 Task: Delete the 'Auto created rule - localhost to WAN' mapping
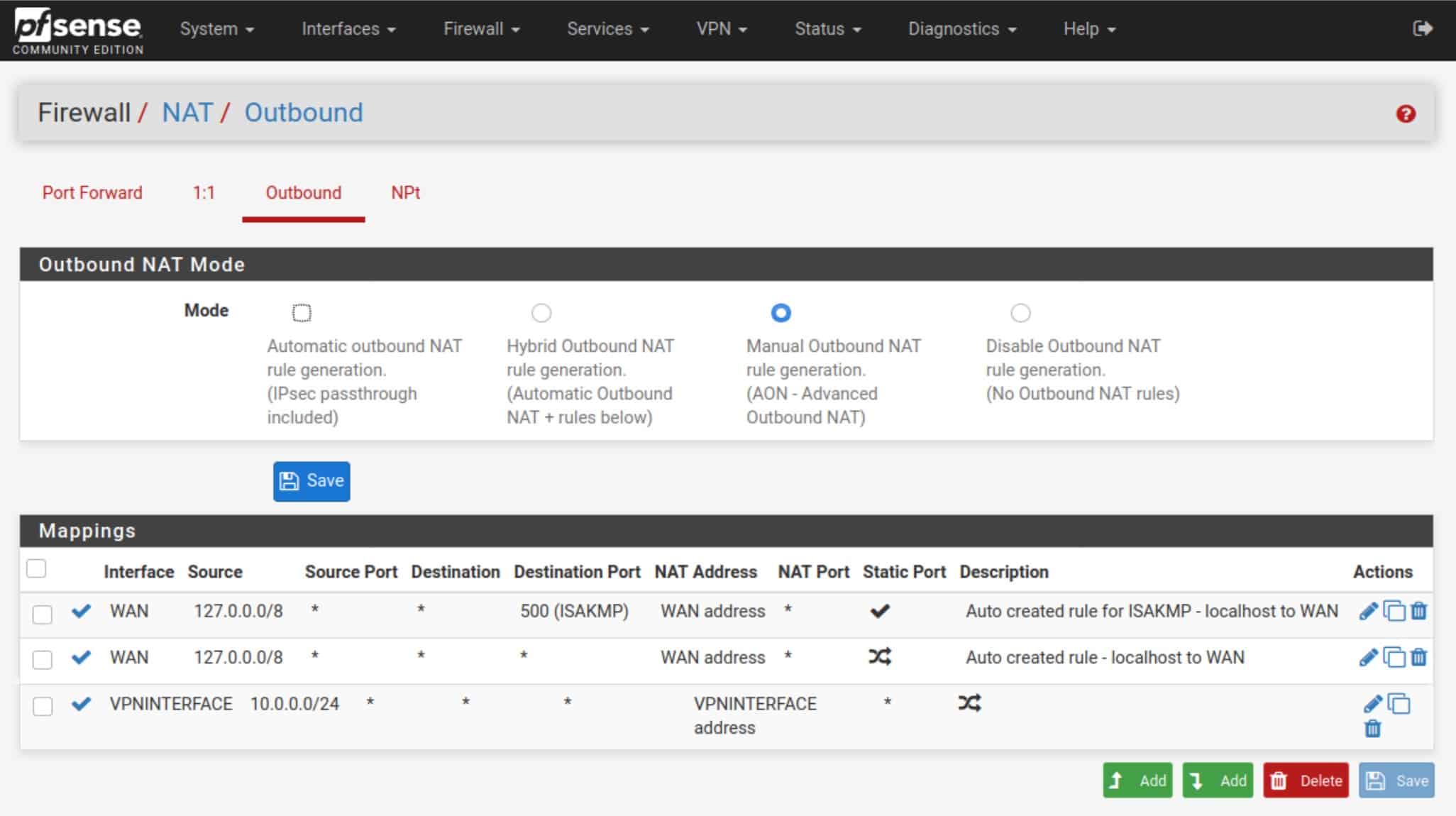point(1418,657)
